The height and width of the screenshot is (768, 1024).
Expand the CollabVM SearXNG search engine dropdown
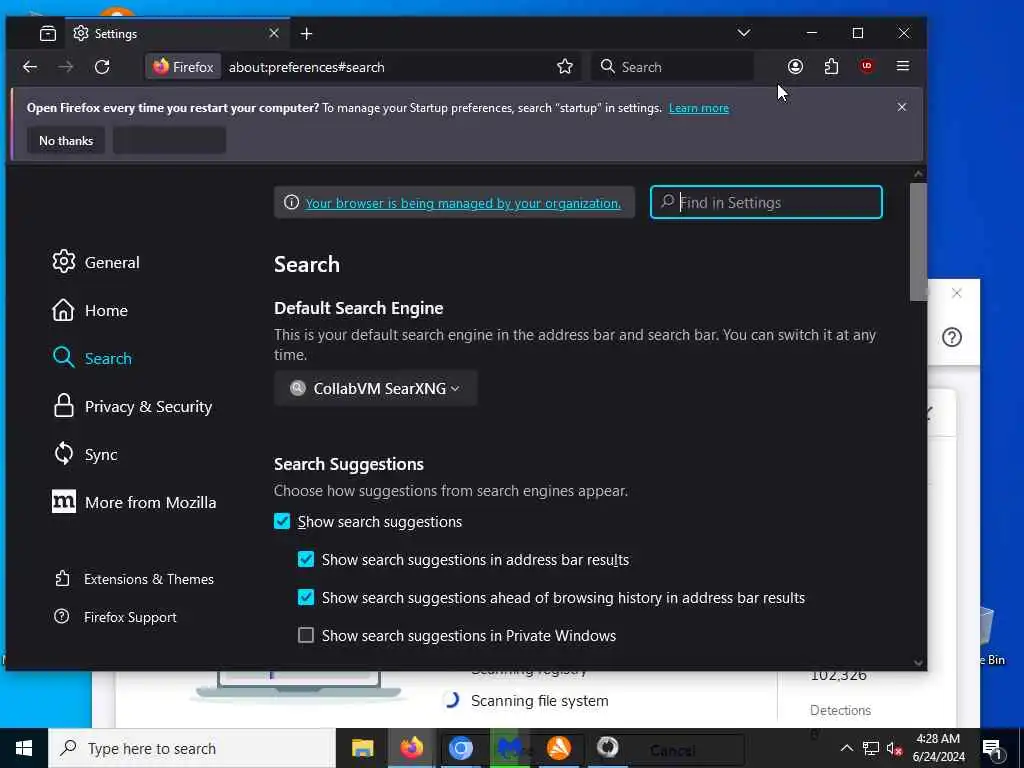point(376,388)
